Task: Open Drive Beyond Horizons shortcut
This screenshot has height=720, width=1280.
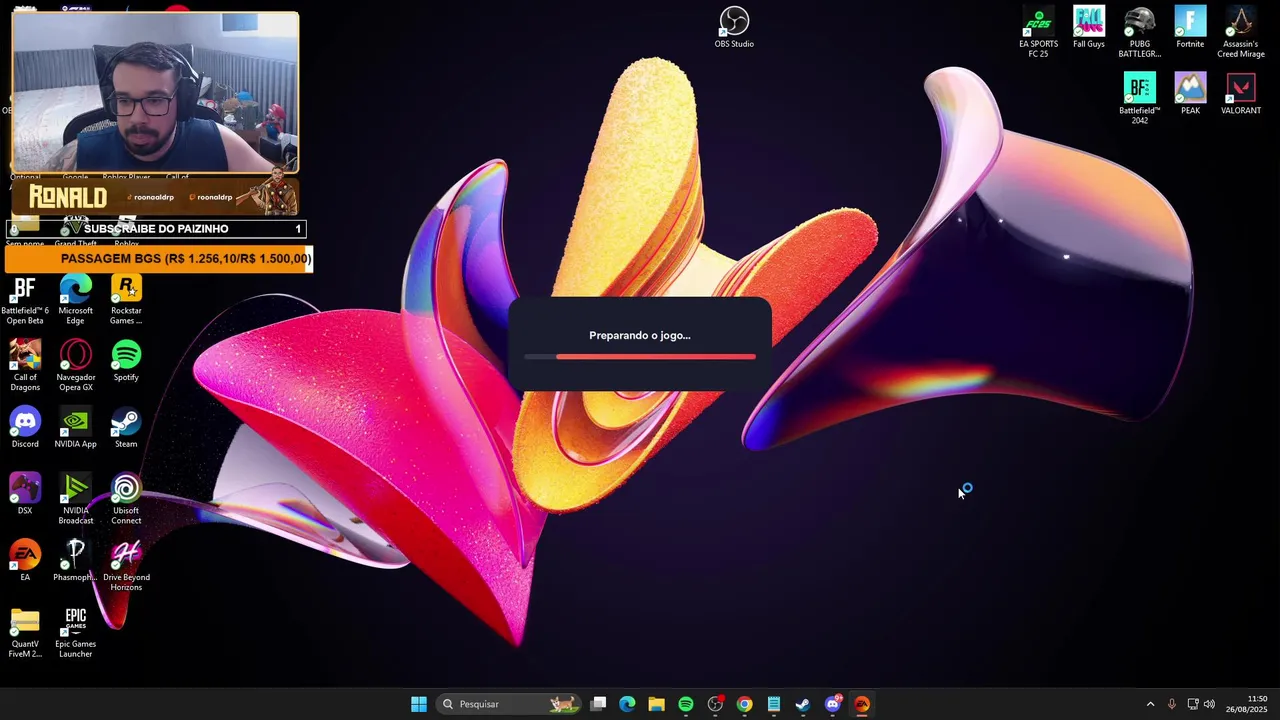Action: coord(126,566)
